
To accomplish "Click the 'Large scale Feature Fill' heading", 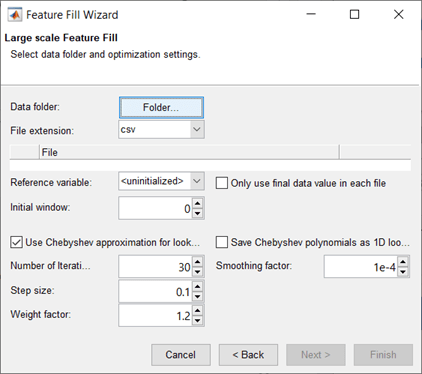I will point(61,38).
